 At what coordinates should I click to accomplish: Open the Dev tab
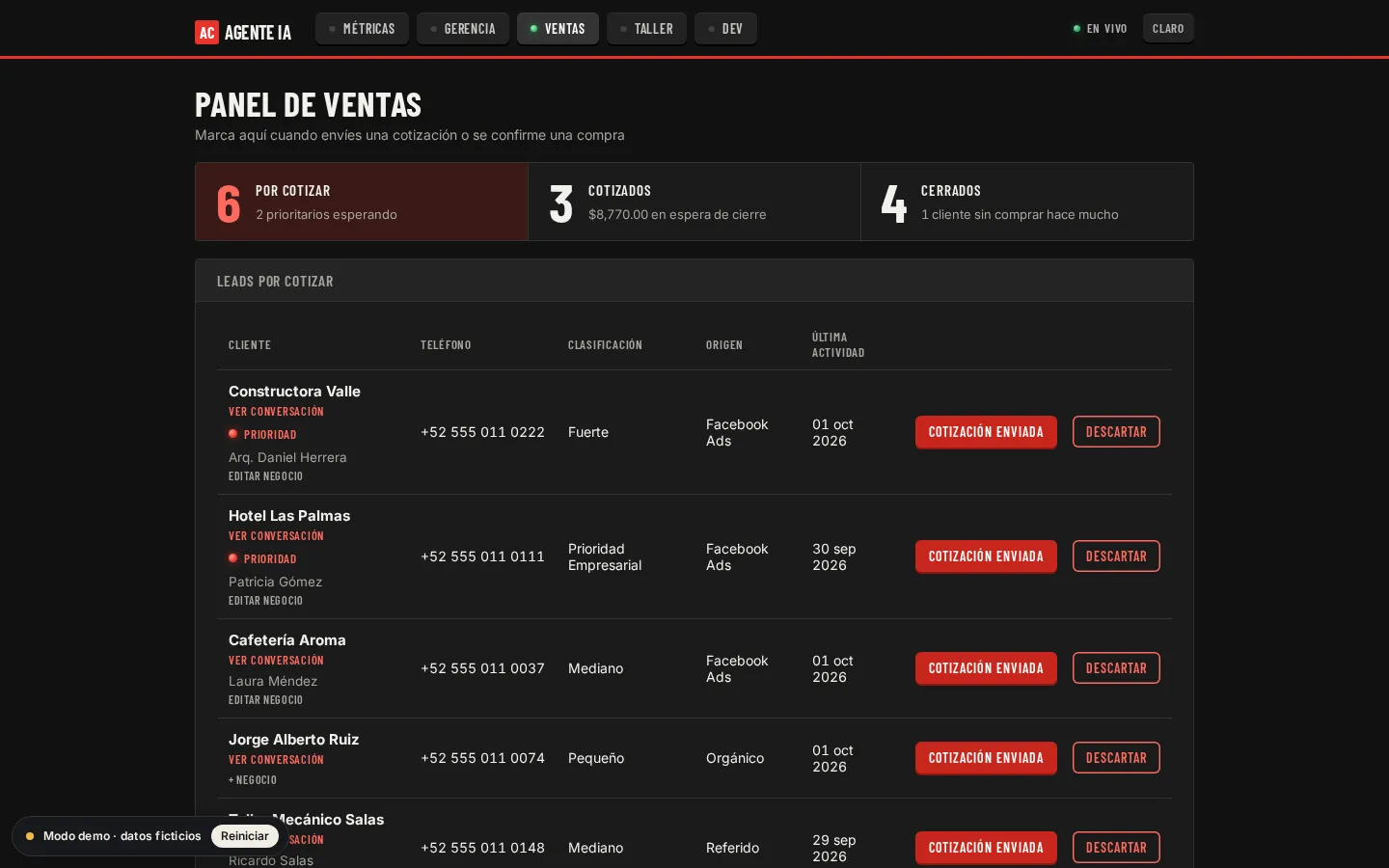click(x=725, y=29)
